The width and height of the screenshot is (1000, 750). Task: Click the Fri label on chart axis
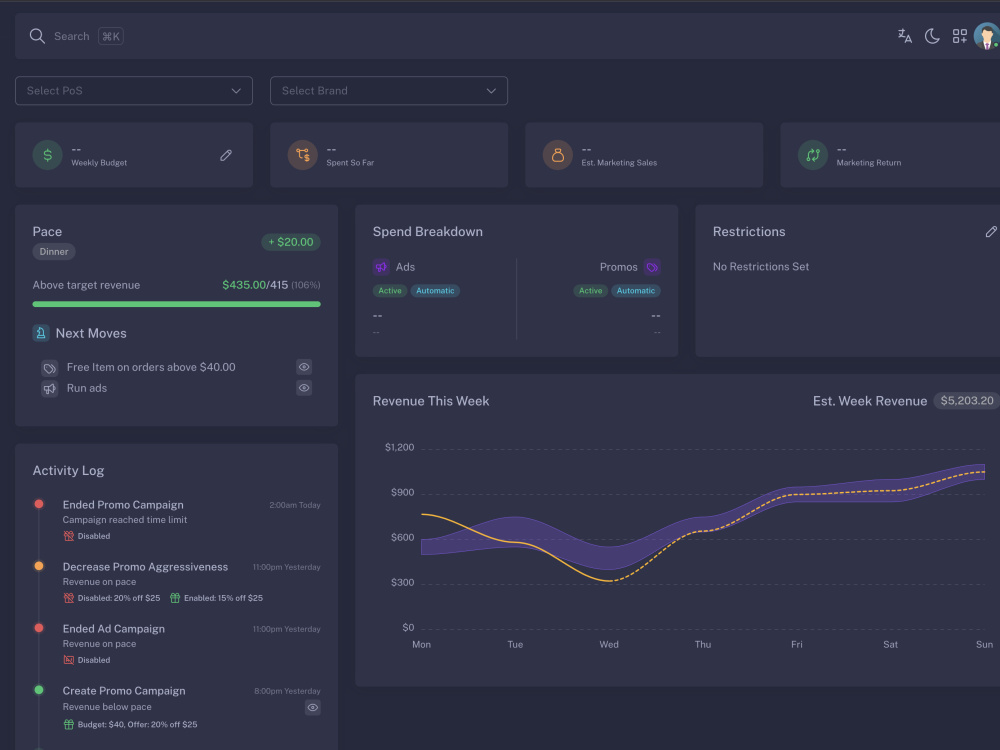(797, 645)
